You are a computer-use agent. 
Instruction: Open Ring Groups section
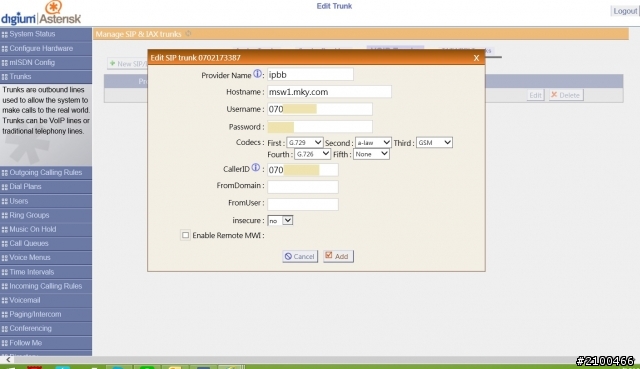(46, 215)
